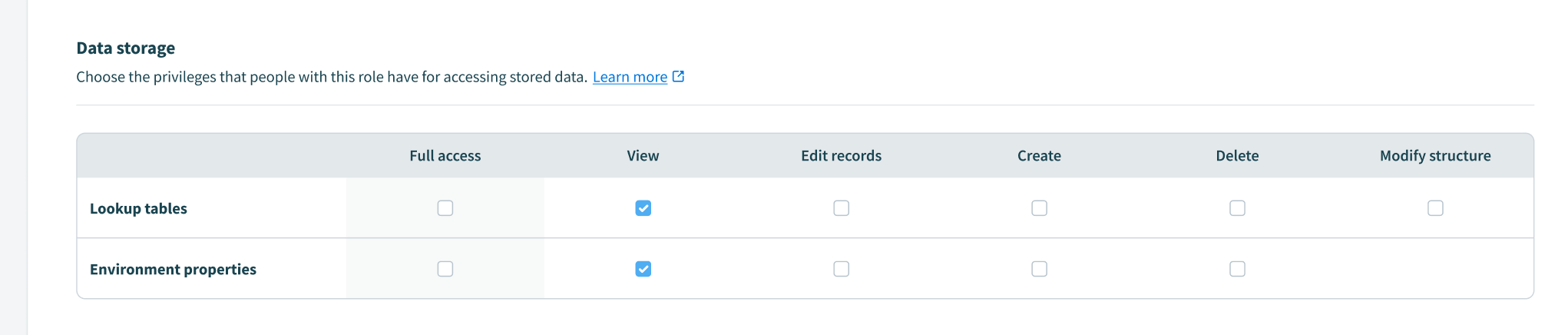Image resolution: width=1568 pixels, height=335 pixels.
Task: Check Create for Lookup tables
Action: pos(1039,208)
